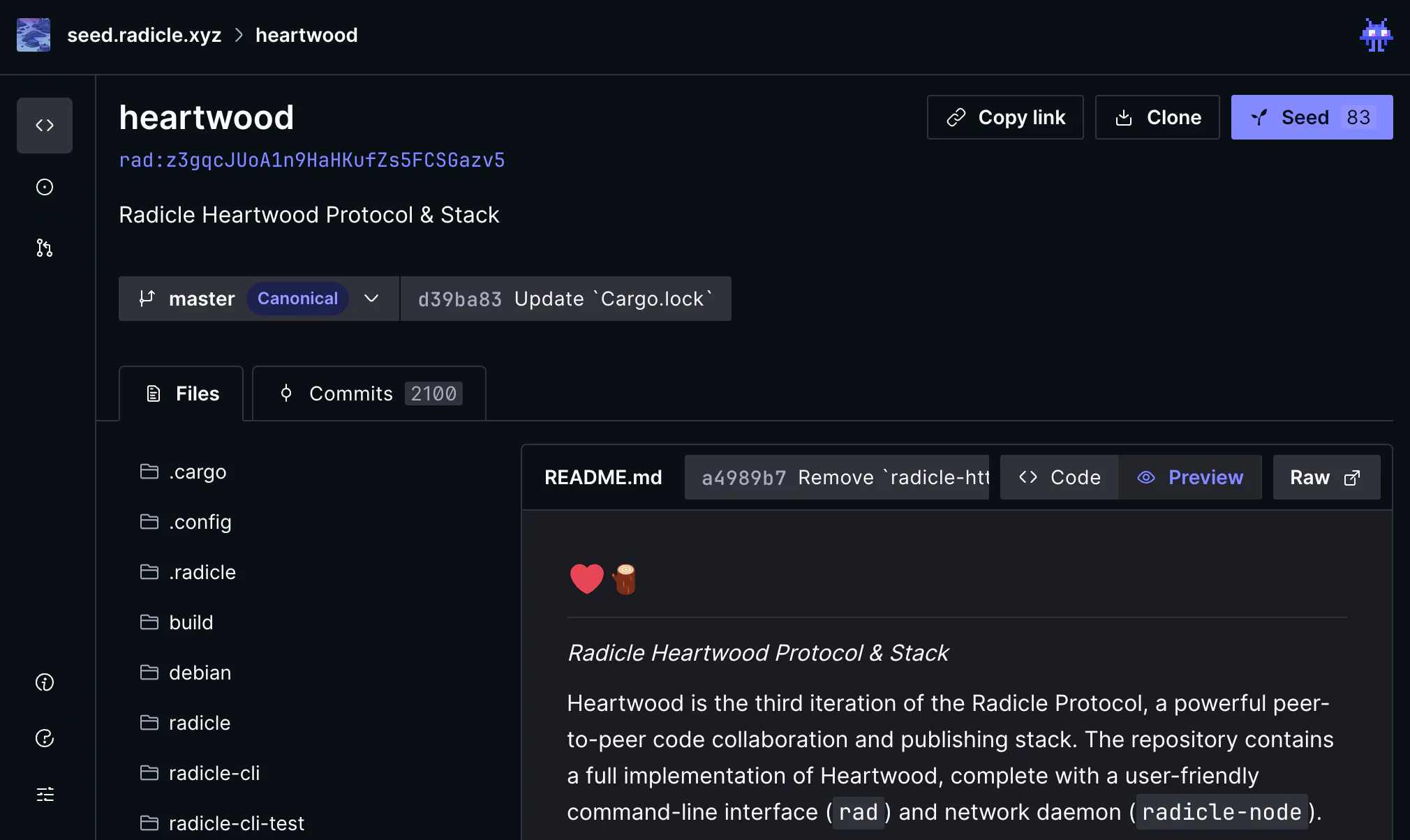Open commit d39ba83 Update Cargo.lock

pyautogui.click(x=566, y=299)
